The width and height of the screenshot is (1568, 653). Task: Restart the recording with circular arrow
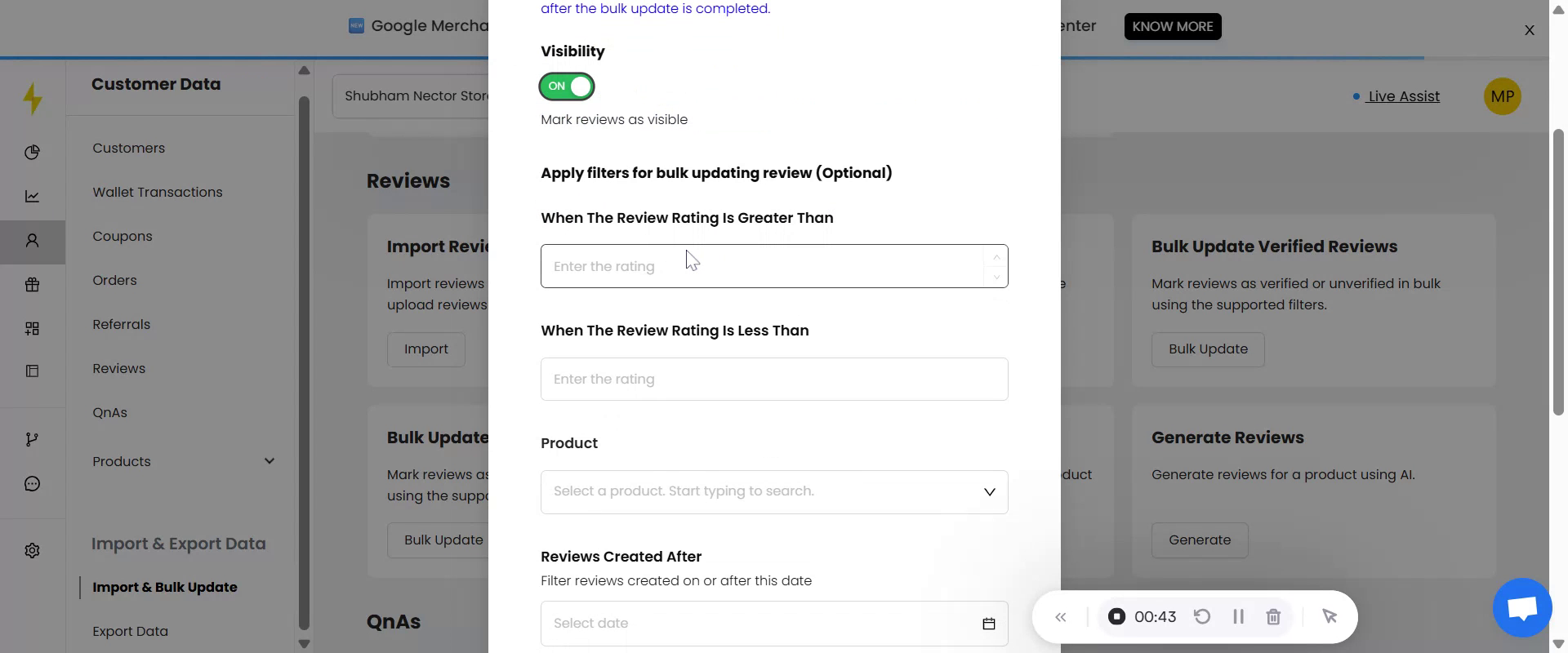tap(1201, 616)
